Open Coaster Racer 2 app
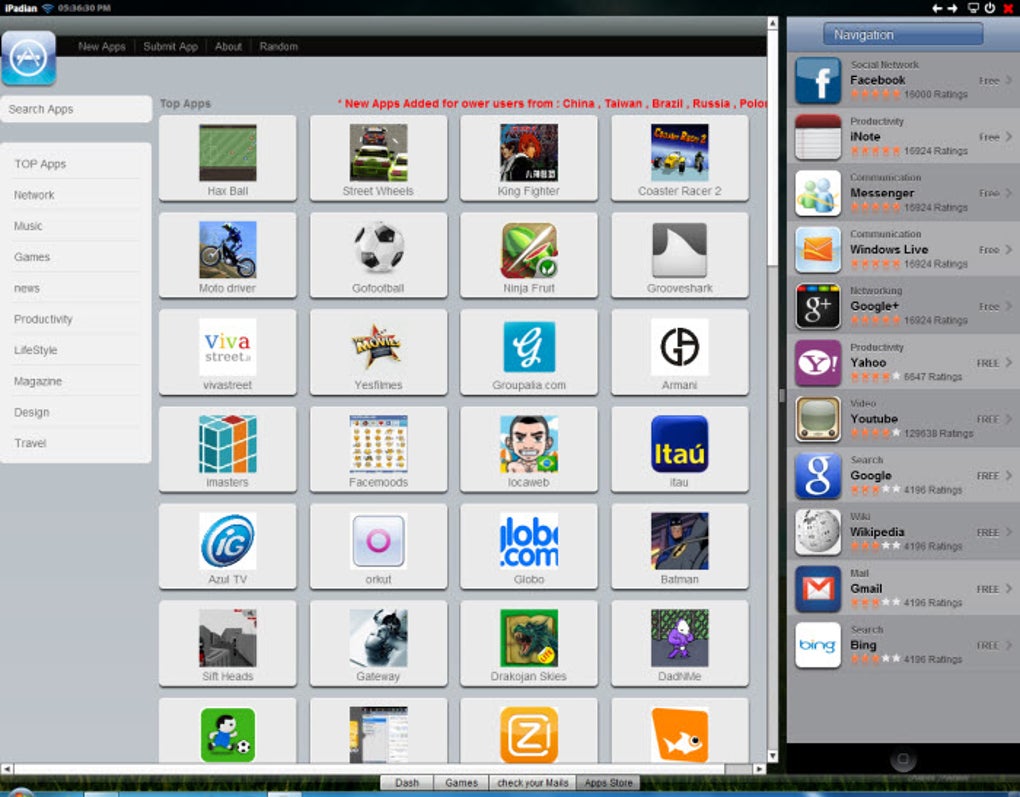1020x797 pixels. click(680, 158)
